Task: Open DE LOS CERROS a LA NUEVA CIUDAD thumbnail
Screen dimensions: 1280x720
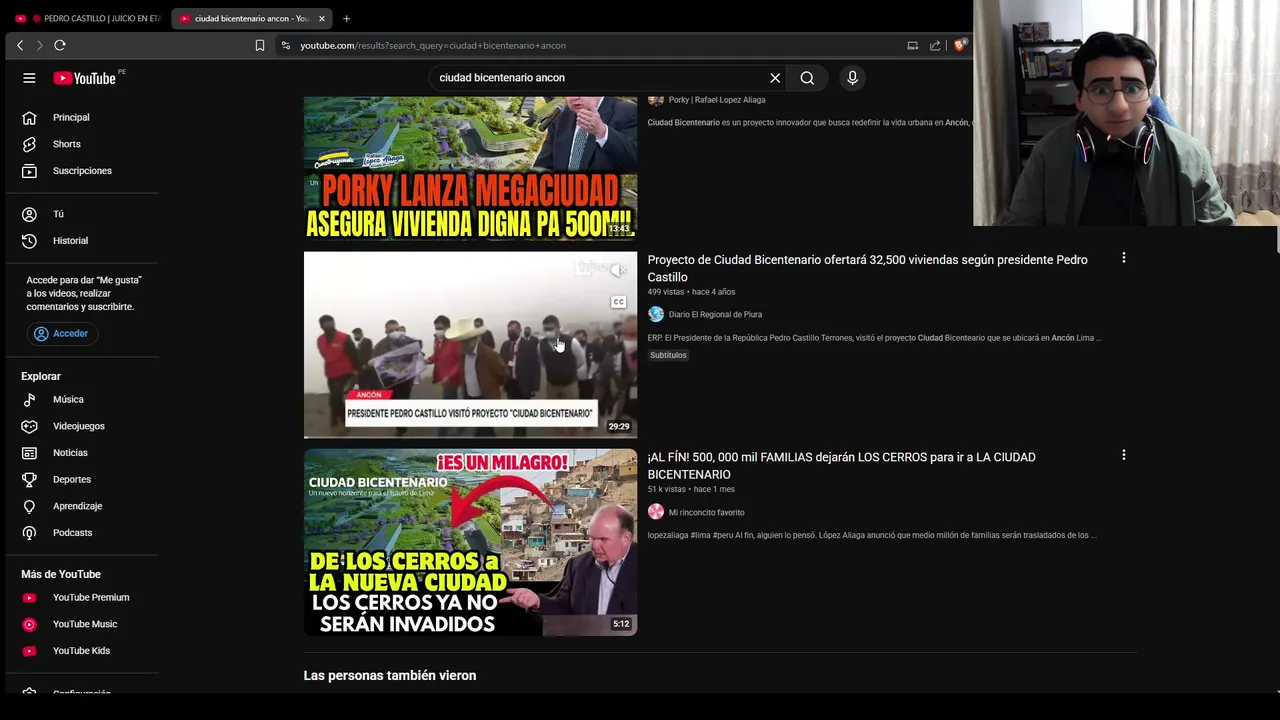Action: [x=470, y=542]
